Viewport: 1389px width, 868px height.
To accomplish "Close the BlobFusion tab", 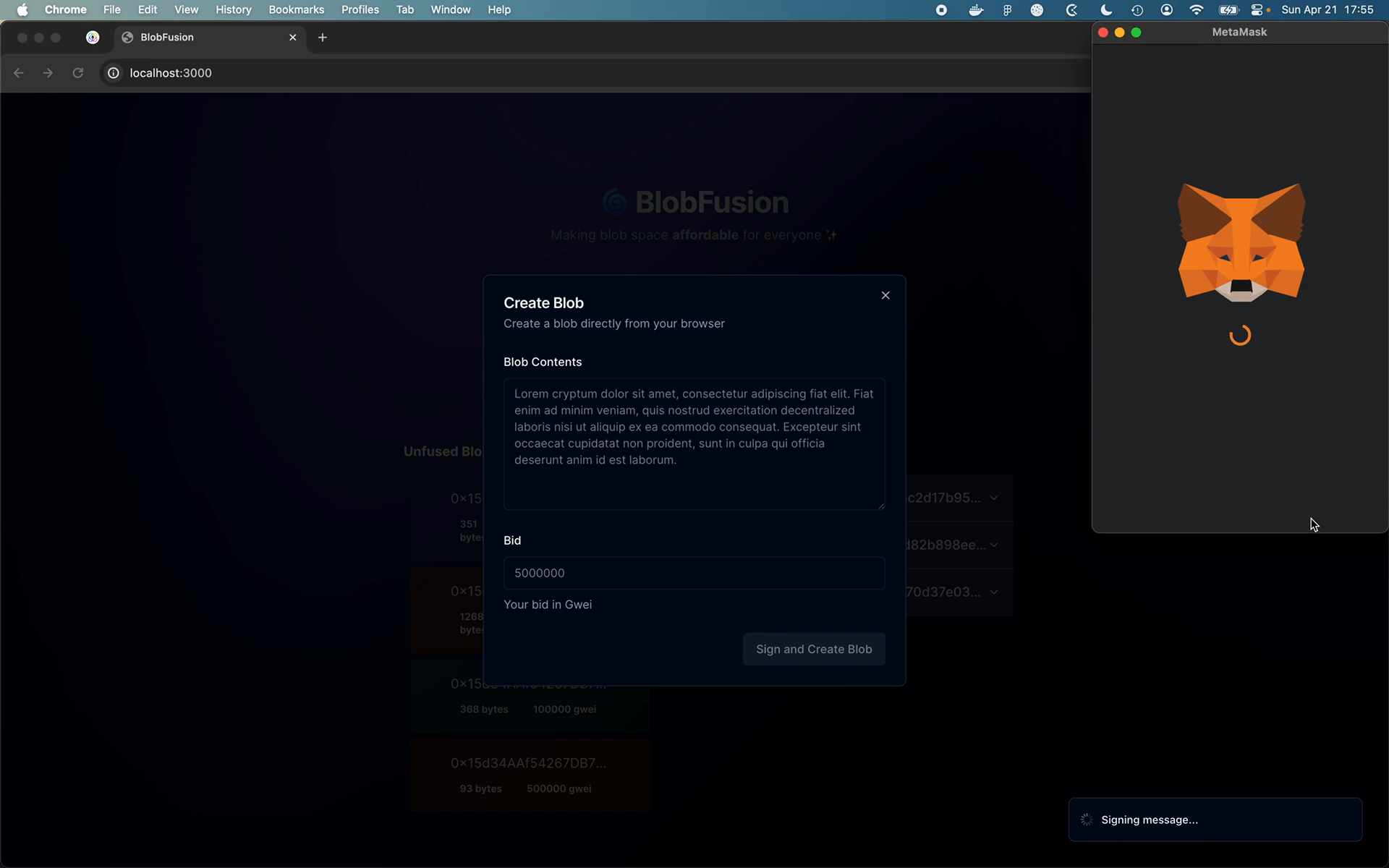I will [x=293, y=38].
